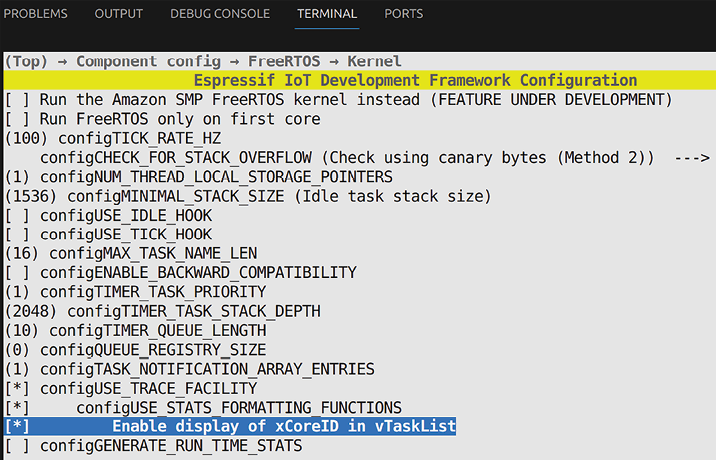Toggle configENABLE_BACKWARD_COMPATIBILITY checkbox
This screenshot has width=716, height=460.
[17, 273]
